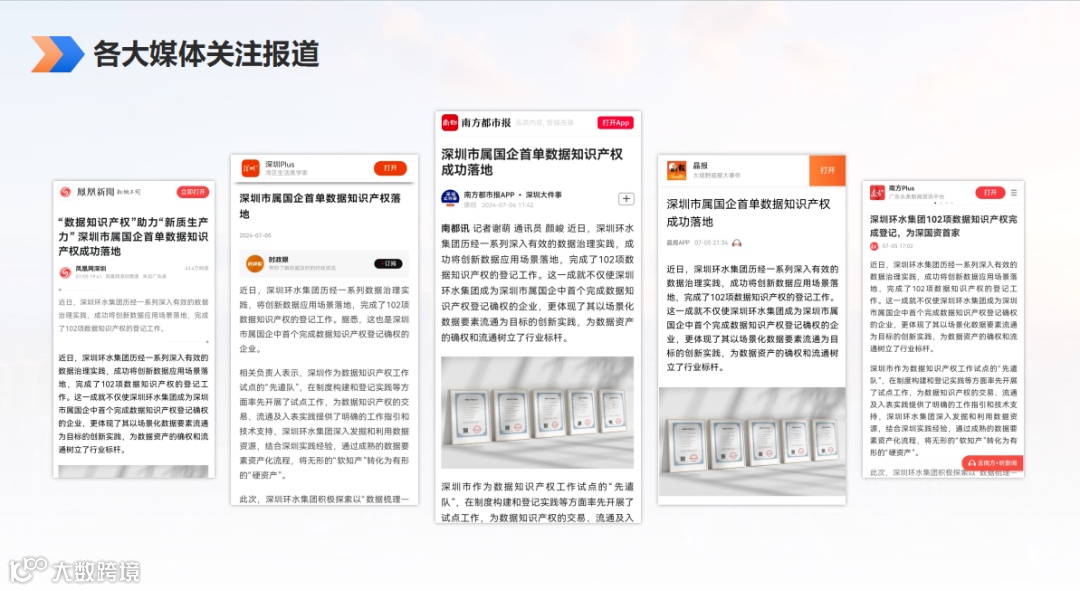
Task: Tap the black 订阅 button next to 时政眼
Action: [388, 264]
